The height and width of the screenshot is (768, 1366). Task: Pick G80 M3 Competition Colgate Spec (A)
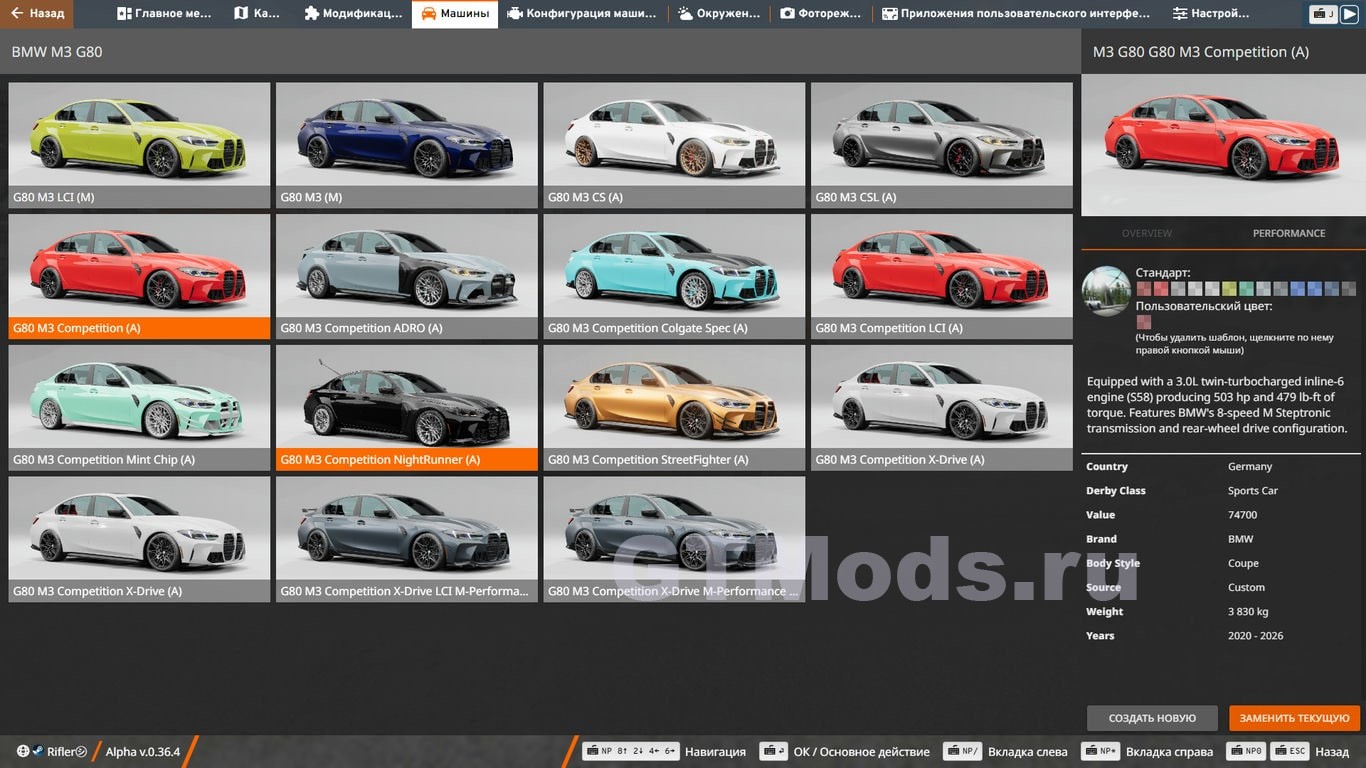tap(674, 276)
